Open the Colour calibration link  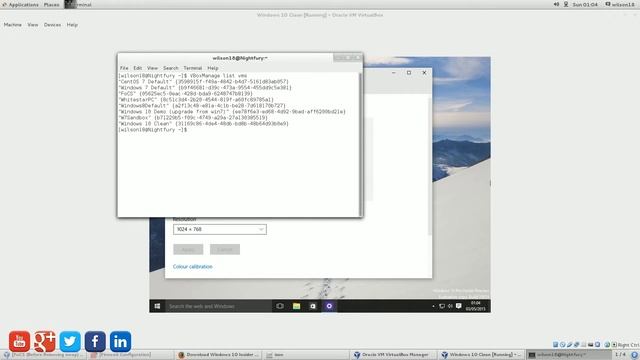193,267
